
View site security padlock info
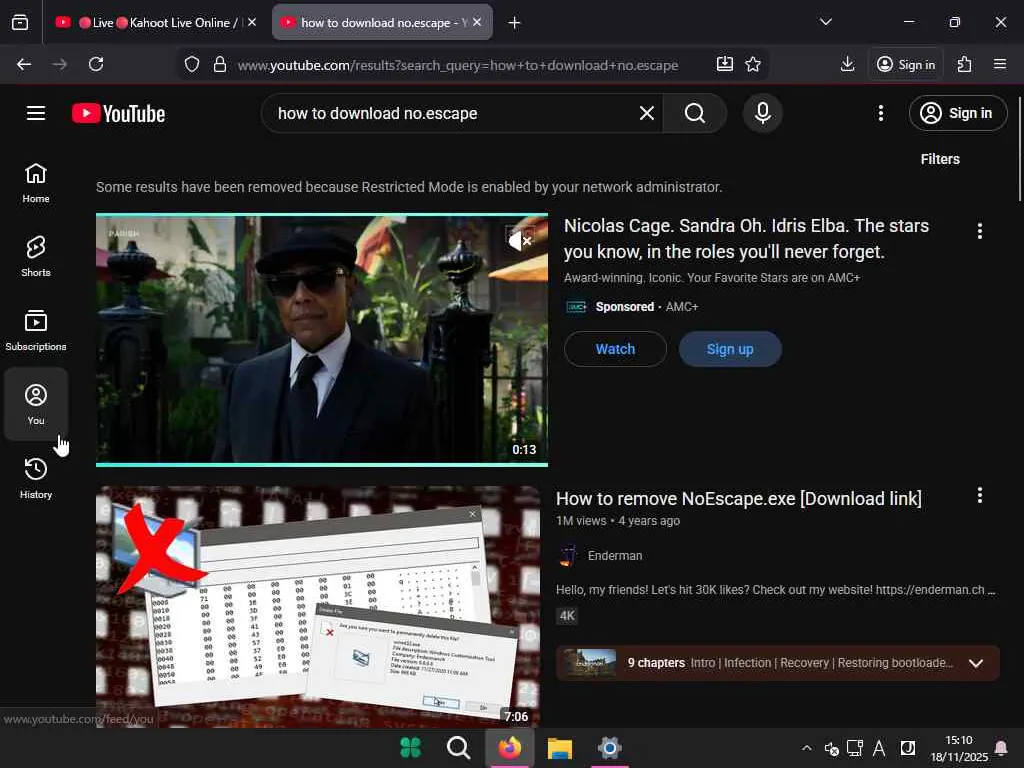point(220,64)
